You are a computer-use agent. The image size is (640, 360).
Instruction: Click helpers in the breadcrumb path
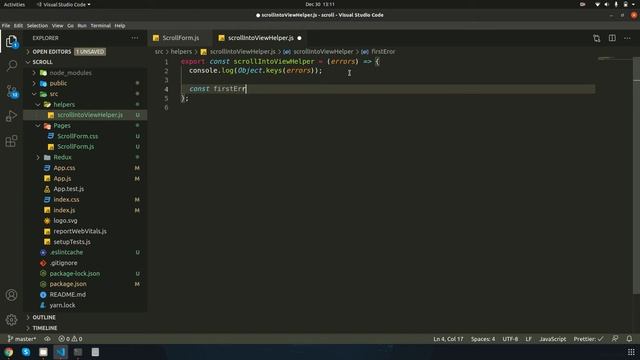click(x=181, y=51)
